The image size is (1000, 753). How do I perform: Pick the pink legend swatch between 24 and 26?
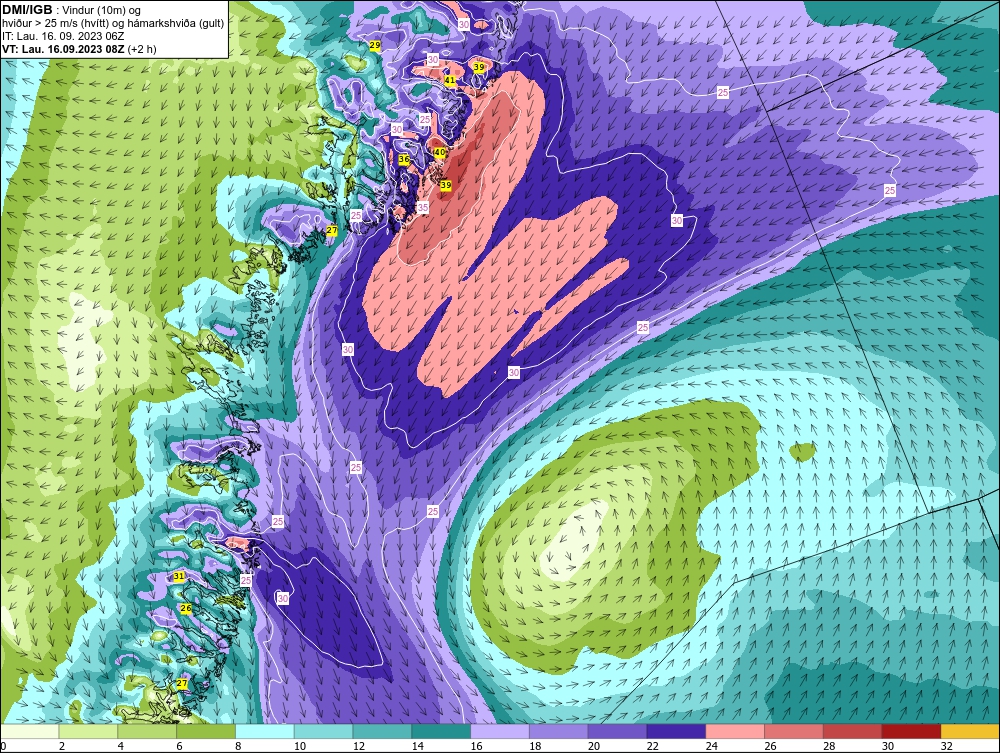[735, 731]
